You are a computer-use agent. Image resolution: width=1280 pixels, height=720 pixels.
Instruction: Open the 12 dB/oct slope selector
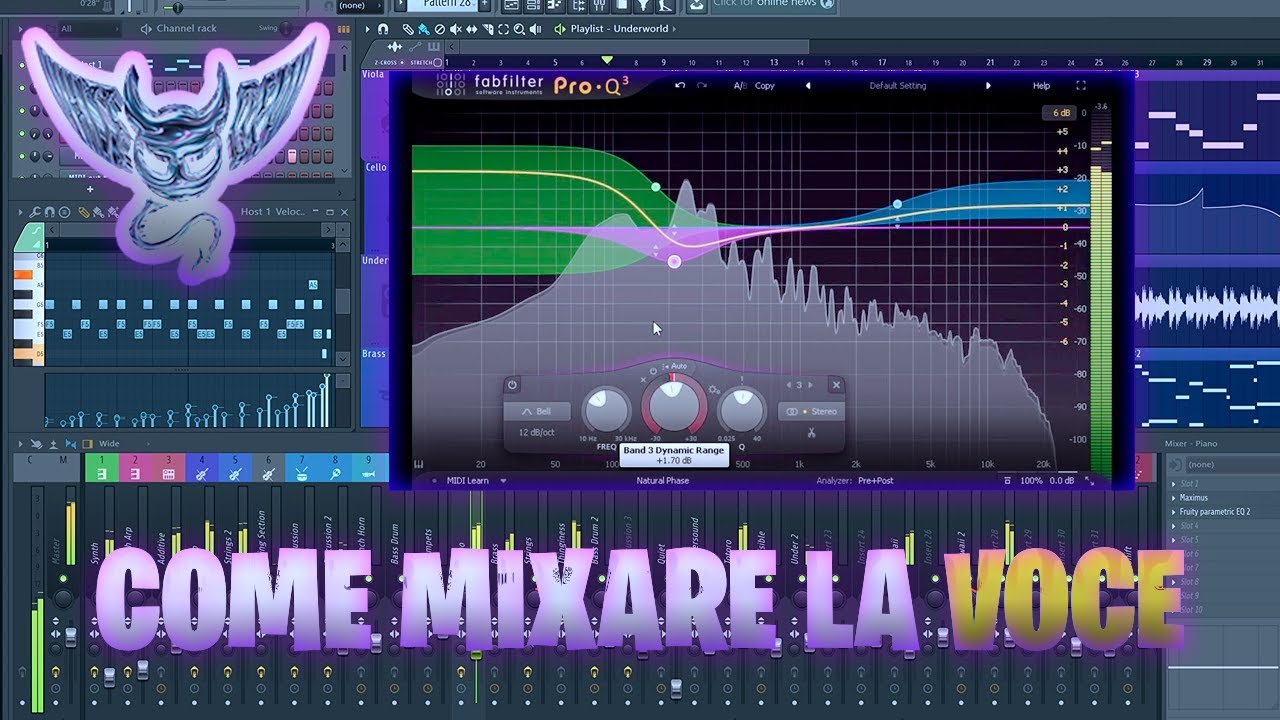538,433
